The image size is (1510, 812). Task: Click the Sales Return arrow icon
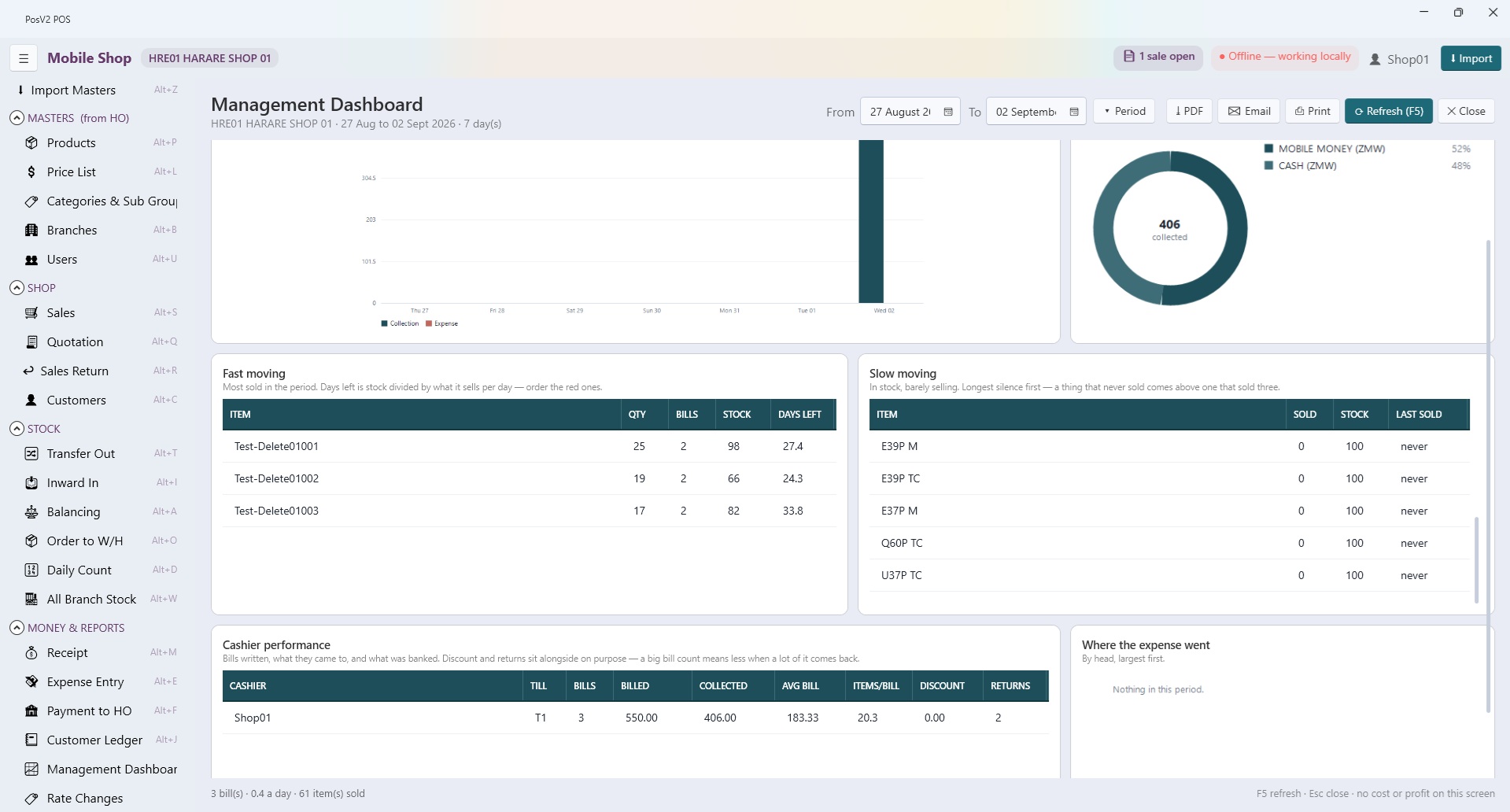coord(28,371)
